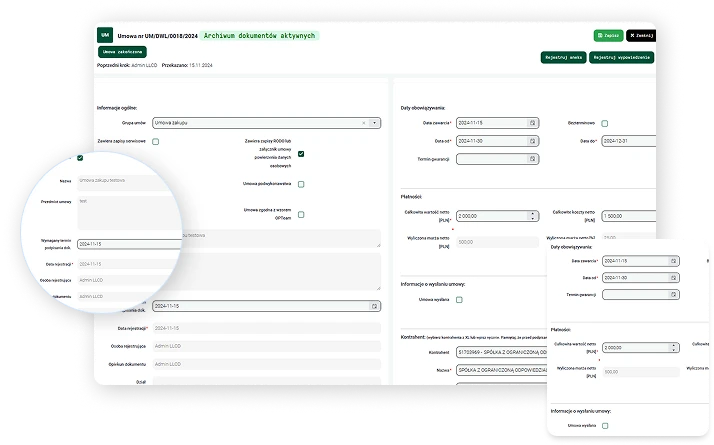Open calendar icon in the left-panel date field
The image size is (714, 445).
(x=374, y=305)
